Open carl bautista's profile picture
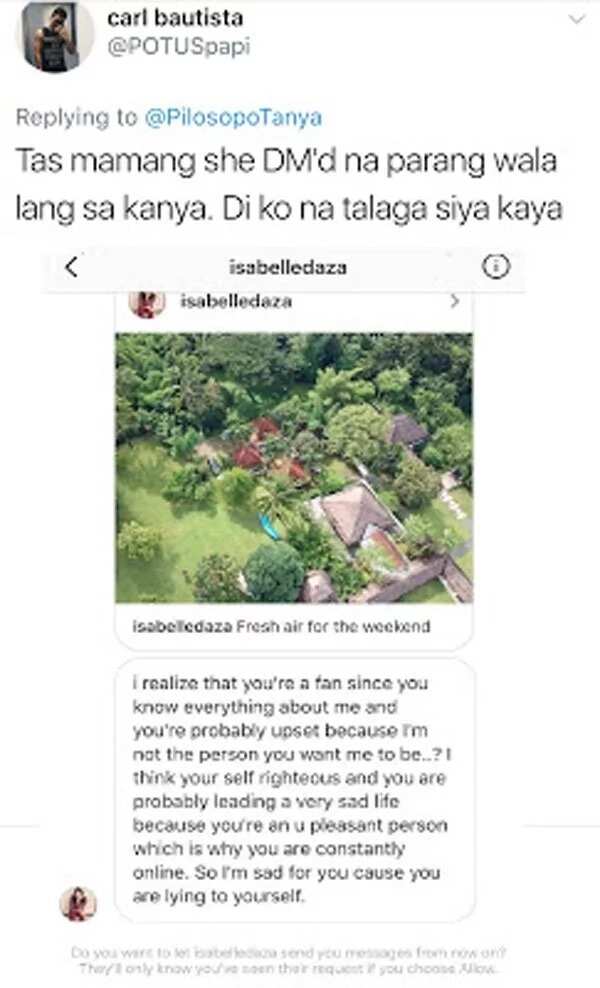 pos(55,35)
